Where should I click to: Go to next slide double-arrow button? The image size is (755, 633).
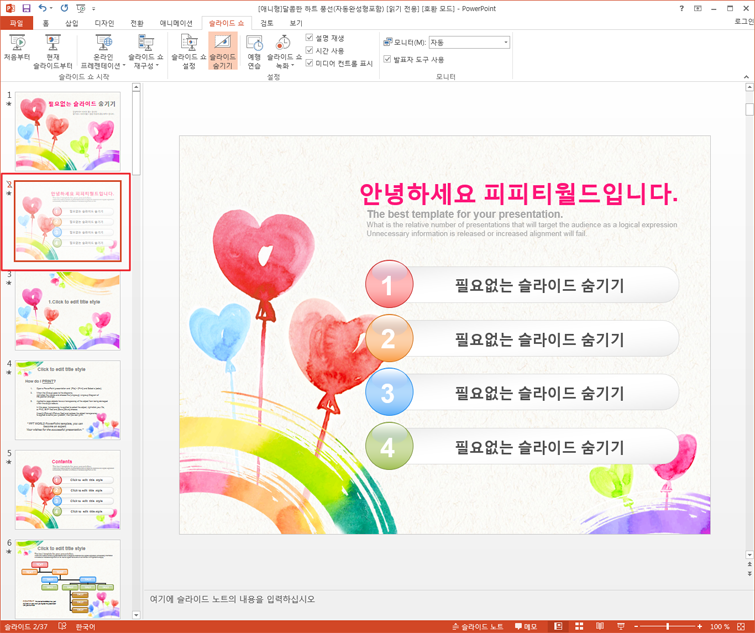point(749,573)
